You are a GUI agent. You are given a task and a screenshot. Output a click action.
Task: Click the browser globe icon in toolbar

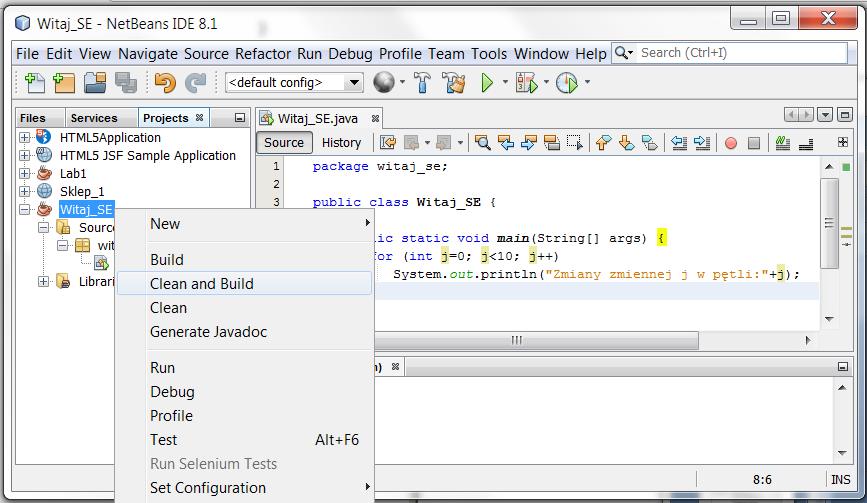point(384,82)
